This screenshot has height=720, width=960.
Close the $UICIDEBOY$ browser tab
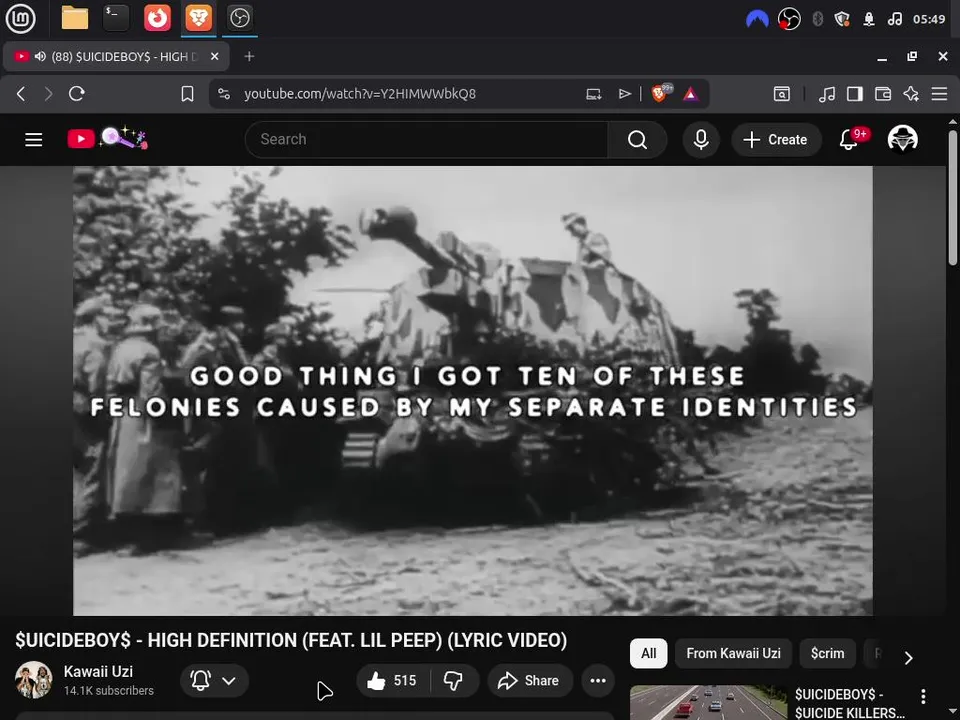pyautogui.click(x=214, y=56)
